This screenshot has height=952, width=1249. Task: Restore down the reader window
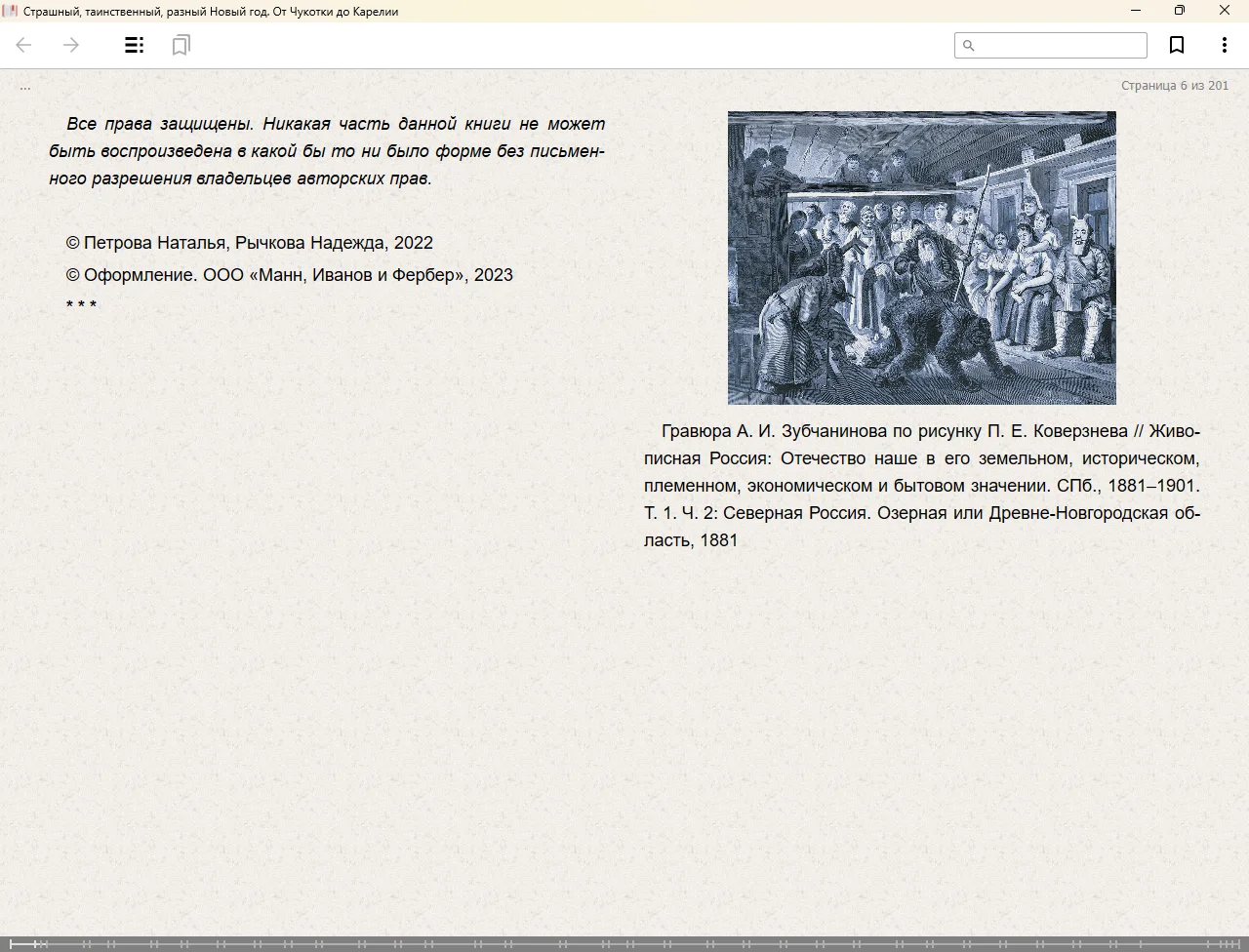[1180, 11]
